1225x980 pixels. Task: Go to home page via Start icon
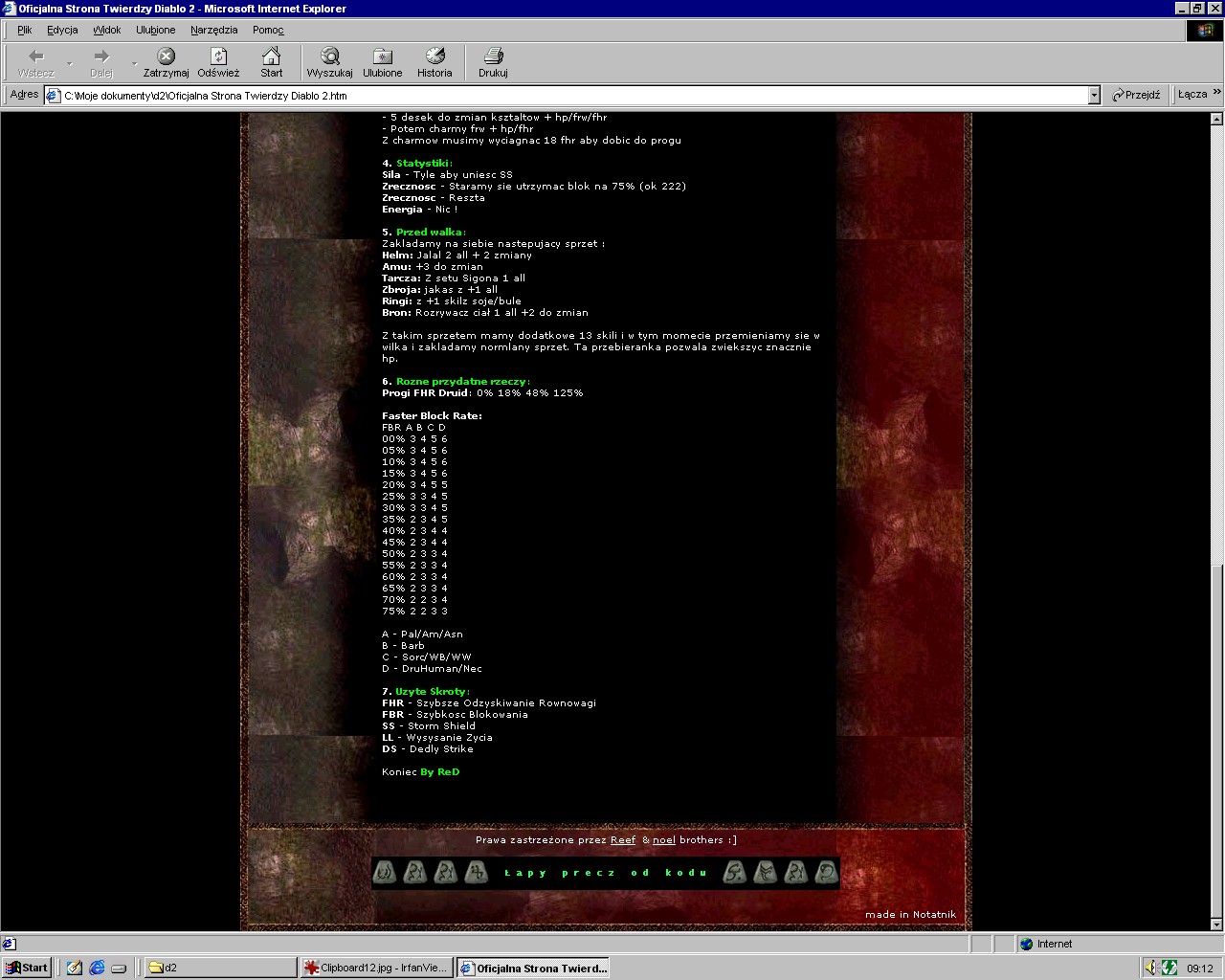tap(272, 57)
